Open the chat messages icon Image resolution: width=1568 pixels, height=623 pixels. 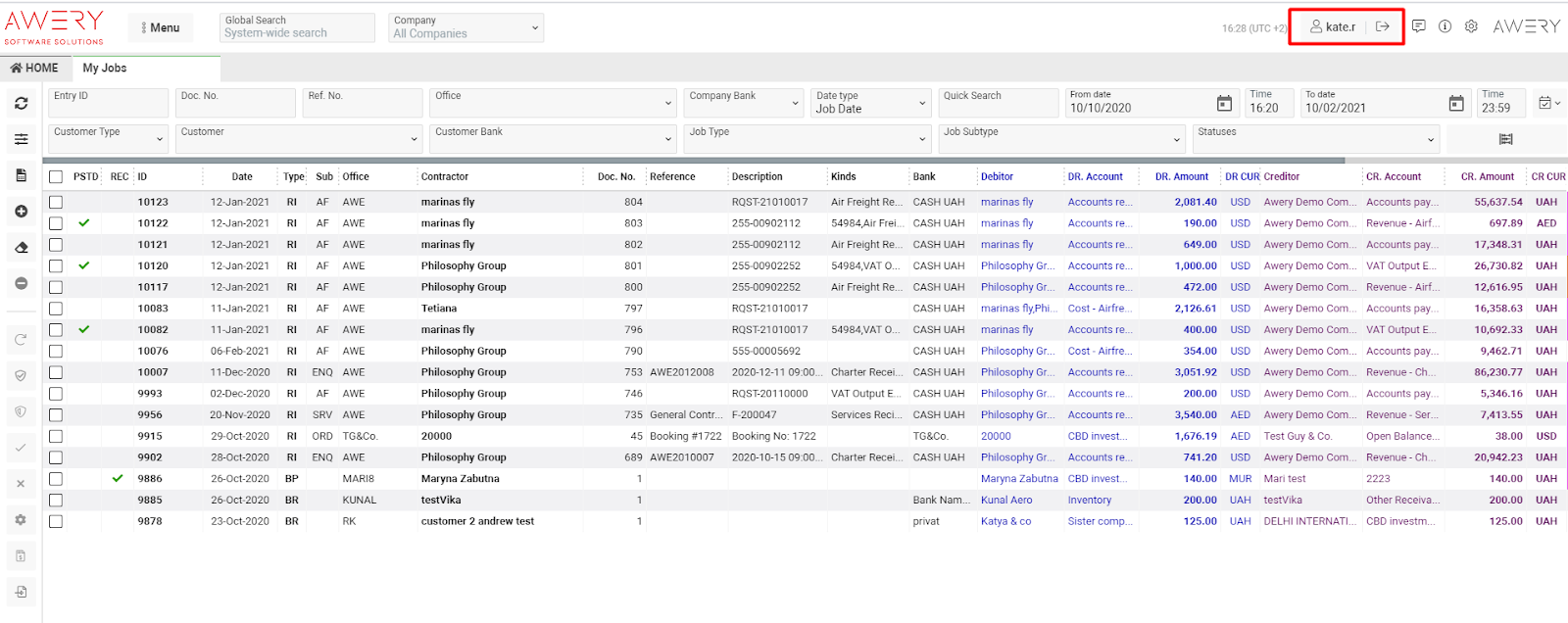(x=1418, y=26)
